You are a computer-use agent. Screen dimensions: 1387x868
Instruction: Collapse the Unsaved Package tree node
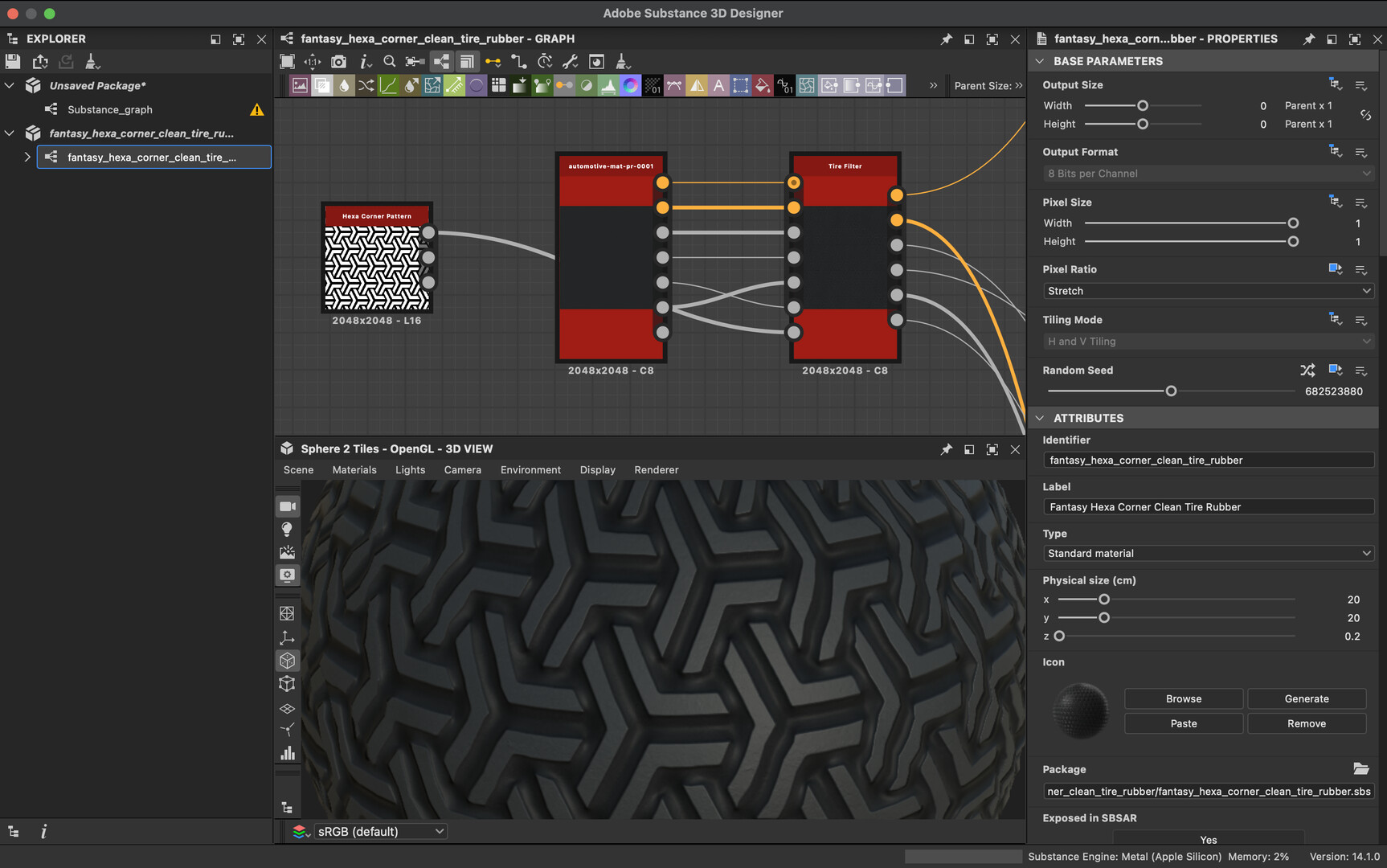pyautogui.click(x=10, y=85)
